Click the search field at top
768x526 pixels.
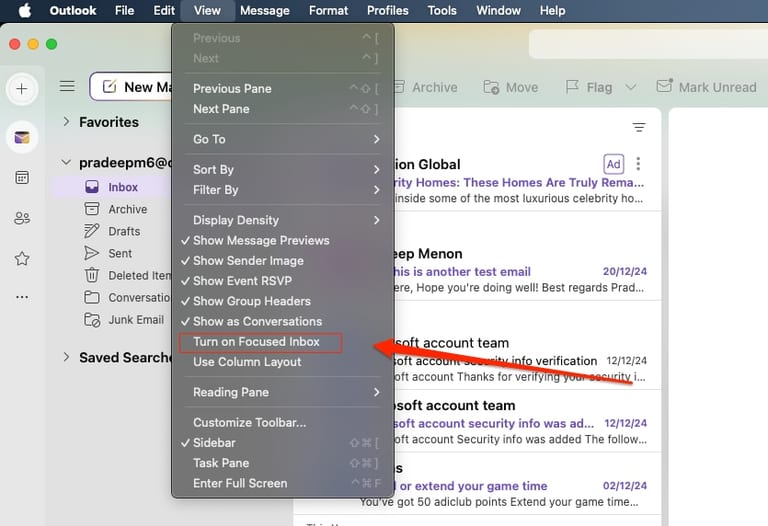648,44
